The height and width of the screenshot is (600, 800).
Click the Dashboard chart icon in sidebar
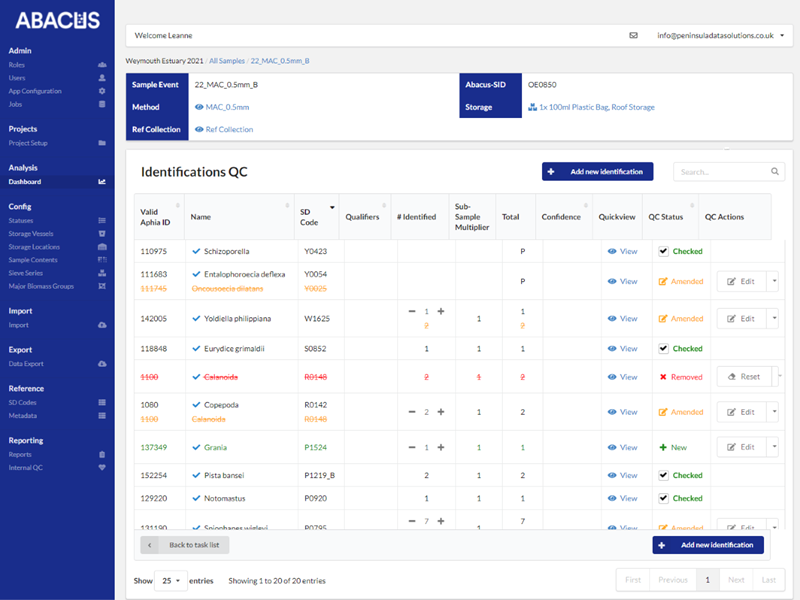tap(102, 182)
